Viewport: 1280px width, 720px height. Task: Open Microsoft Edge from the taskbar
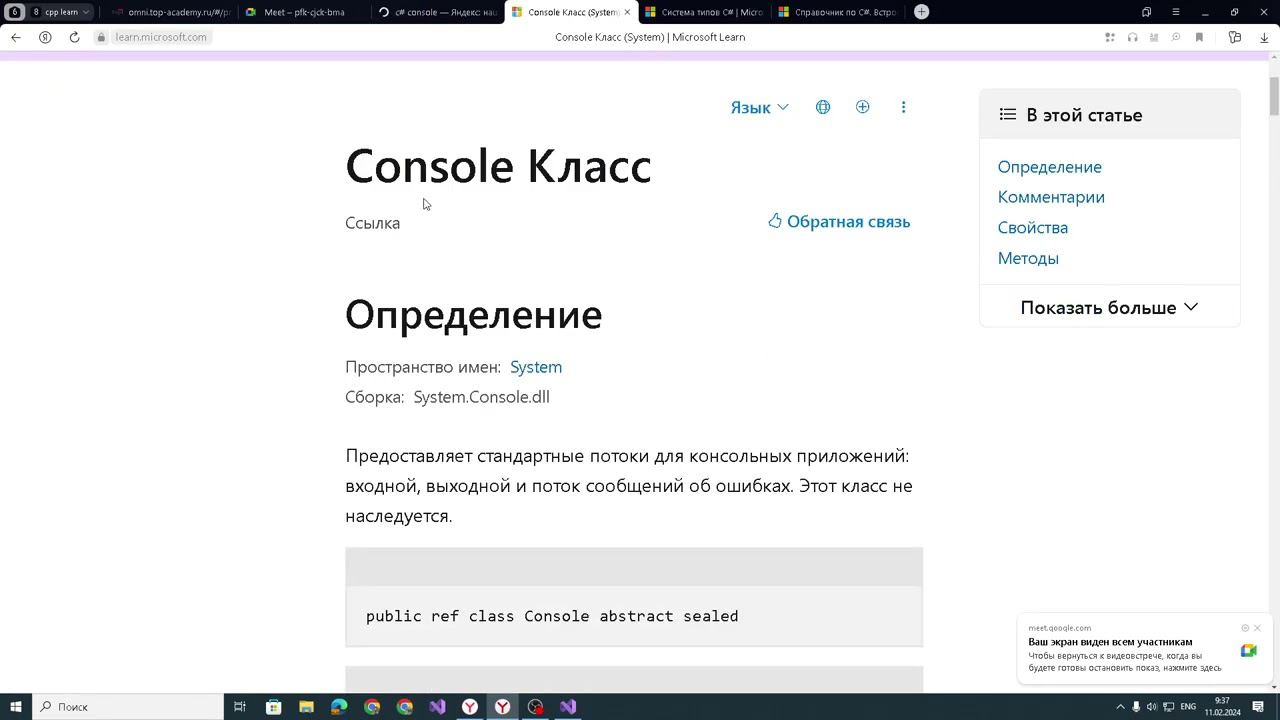[339, 707]
